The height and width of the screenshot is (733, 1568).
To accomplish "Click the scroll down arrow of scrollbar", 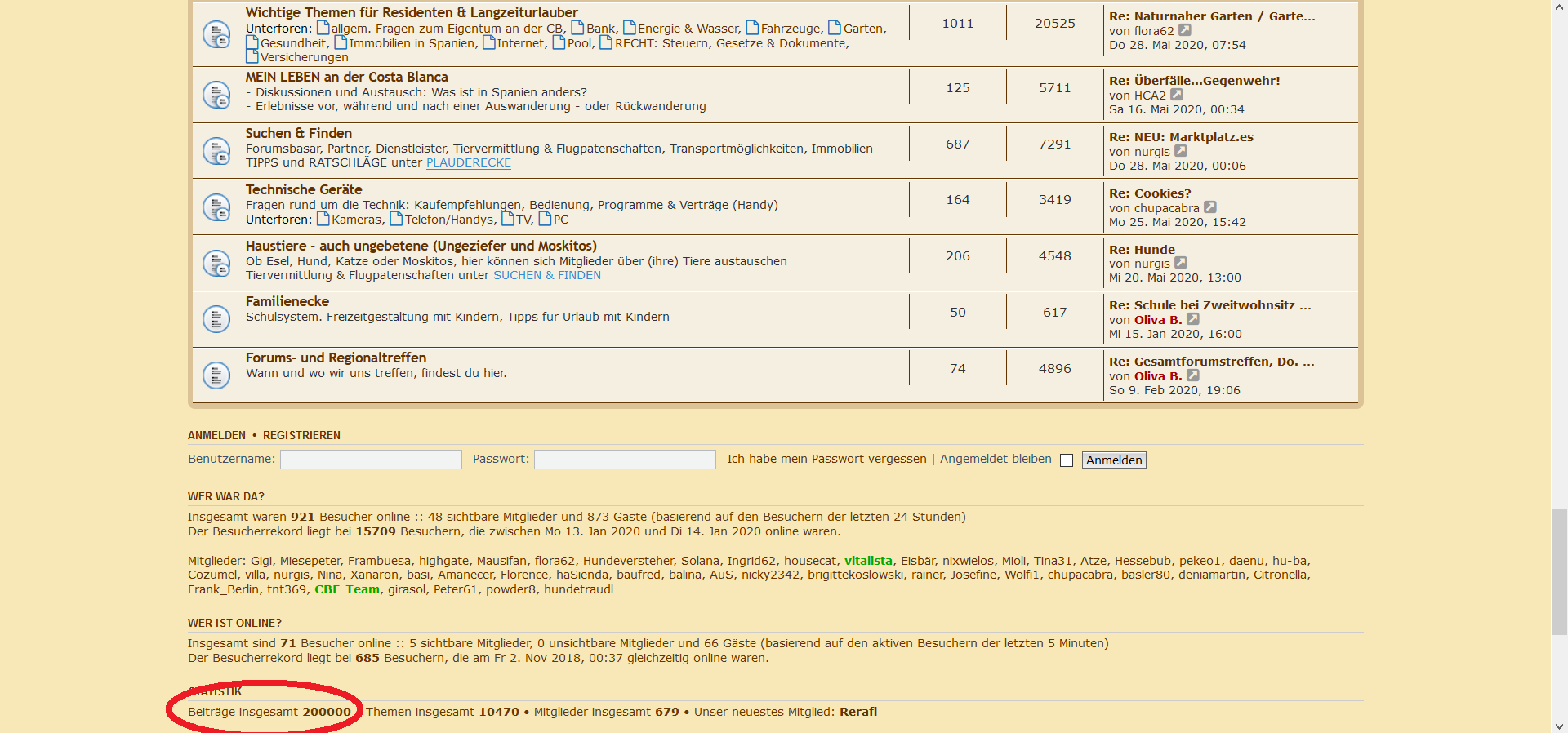I will pyautogui.click(x=1560, y=726).
